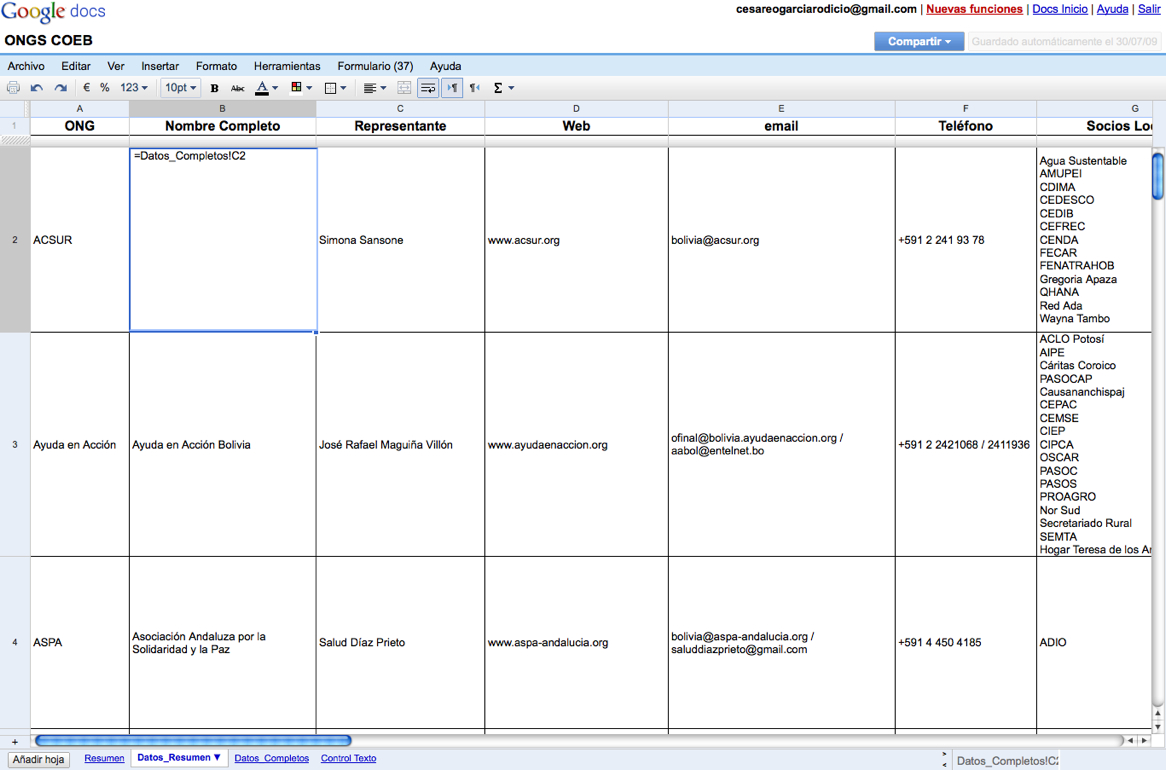Apply percent number format
Screen dimensions: 1166x770
point(105,88)
